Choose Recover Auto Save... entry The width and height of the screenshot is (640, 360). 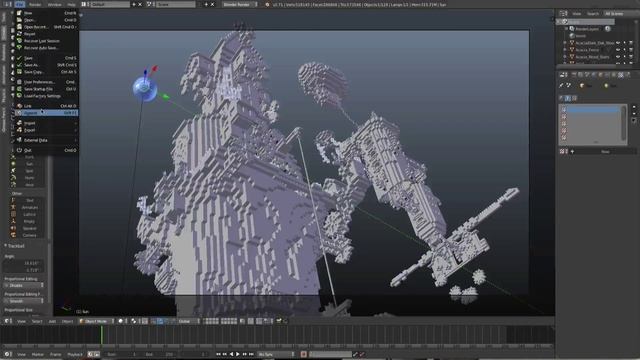pos(46,48)
